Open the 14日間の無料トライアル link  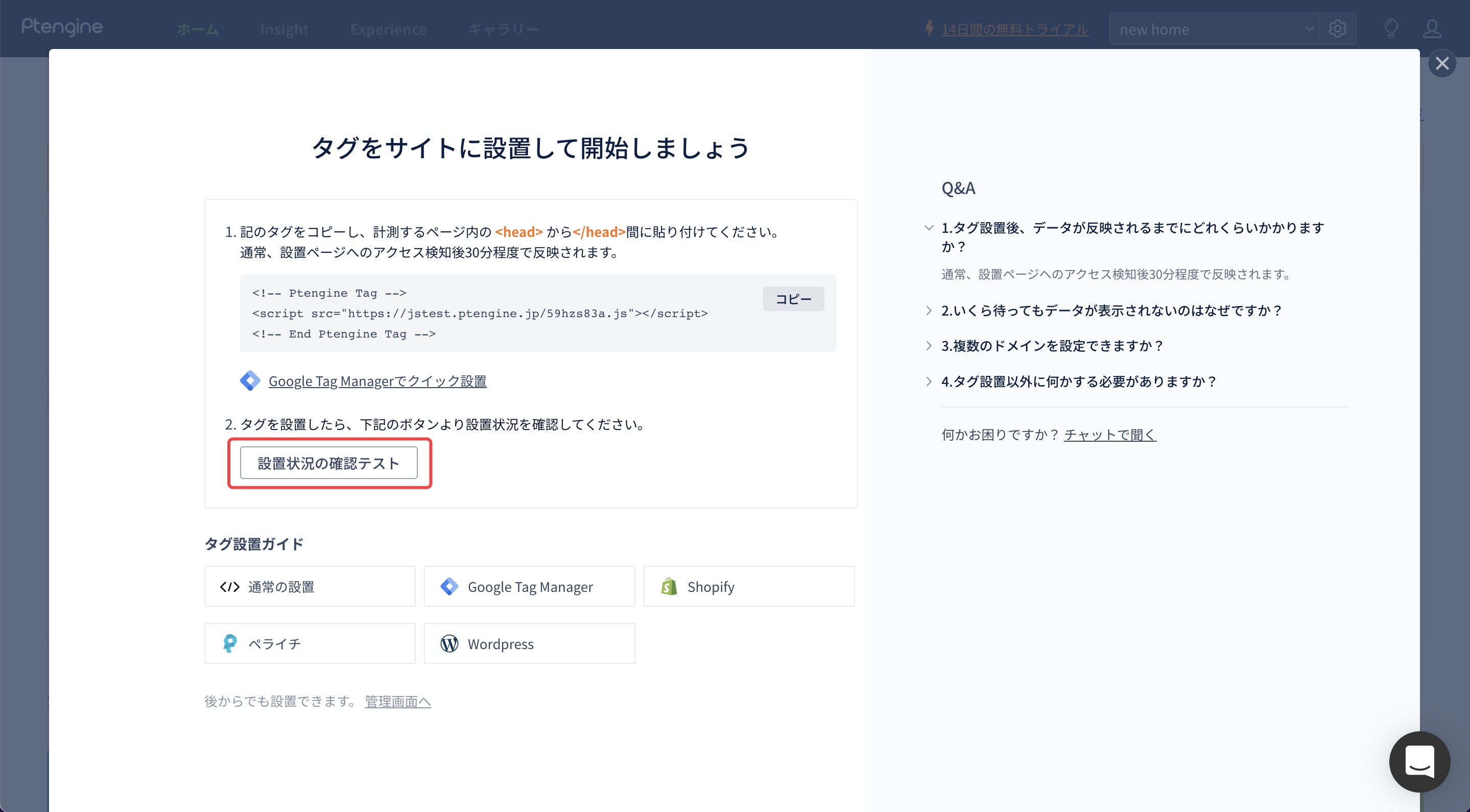coord(1014,29)
